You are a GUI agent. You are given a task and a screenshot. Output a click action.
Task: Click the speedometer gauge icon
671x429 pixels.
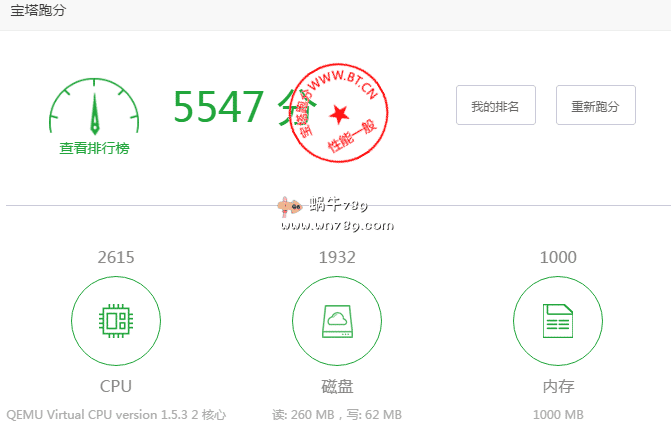[x=94, y=108]
